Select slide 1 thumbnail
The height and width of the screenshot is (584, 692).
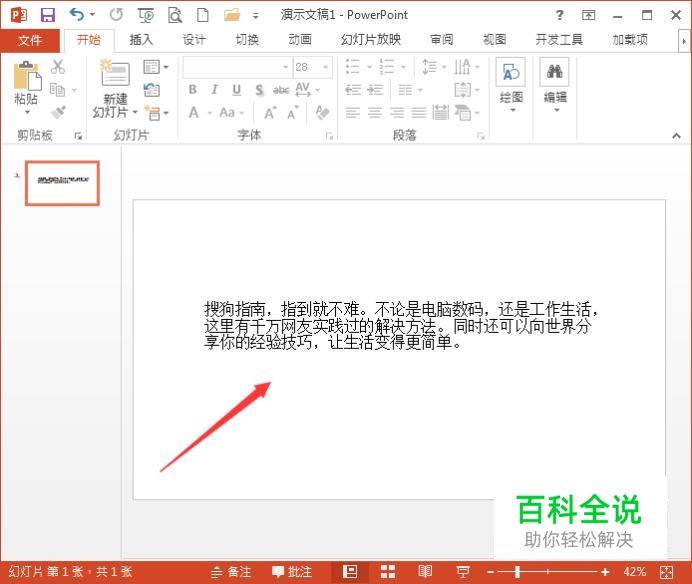click(63, 183)
